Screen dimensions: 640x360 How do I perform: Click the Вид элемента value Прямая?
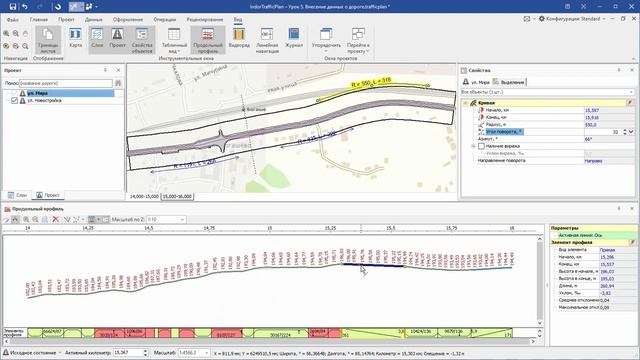click(x=617, y=250)
